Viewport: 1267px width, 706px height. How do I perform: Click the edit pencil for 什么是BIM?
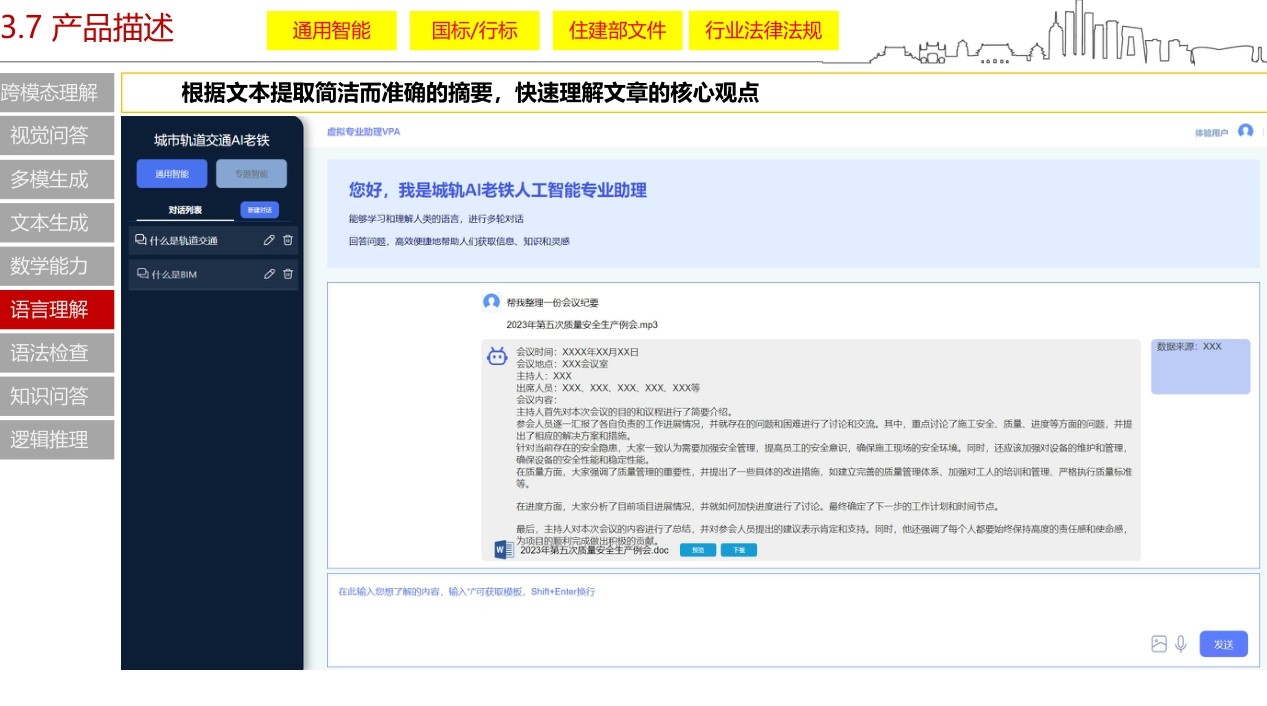click(269, 274)
